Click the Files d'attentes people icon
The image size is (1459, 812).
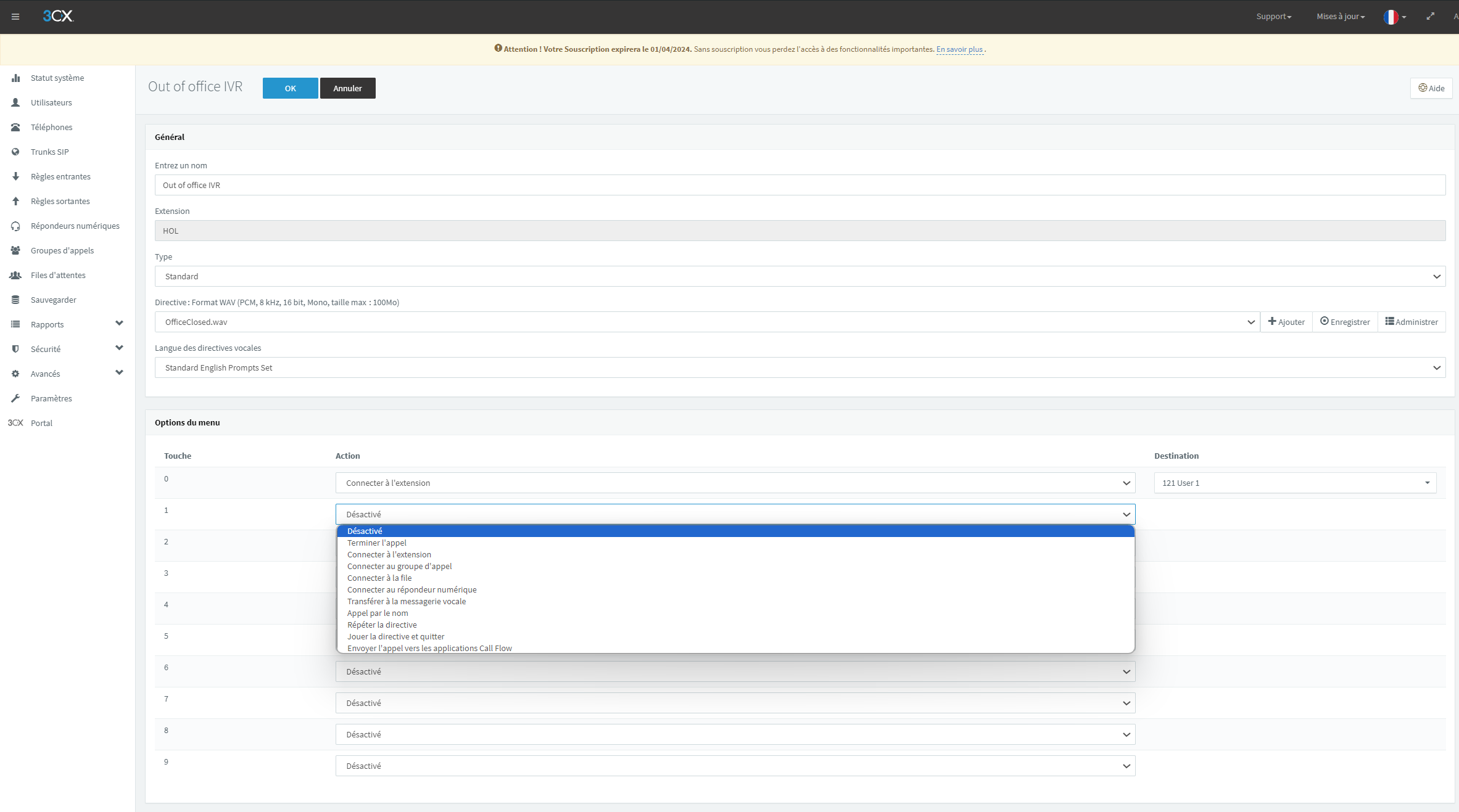click(x=15, y=275)
